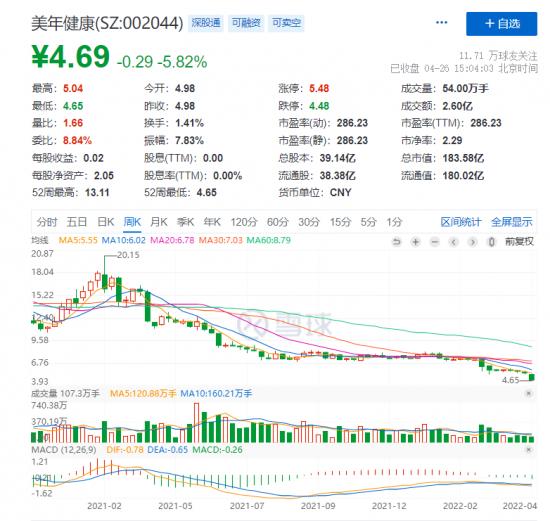550x521 pixels.
Task: Click the chart reset/undo arrow icon
Action: coord(396,242)
